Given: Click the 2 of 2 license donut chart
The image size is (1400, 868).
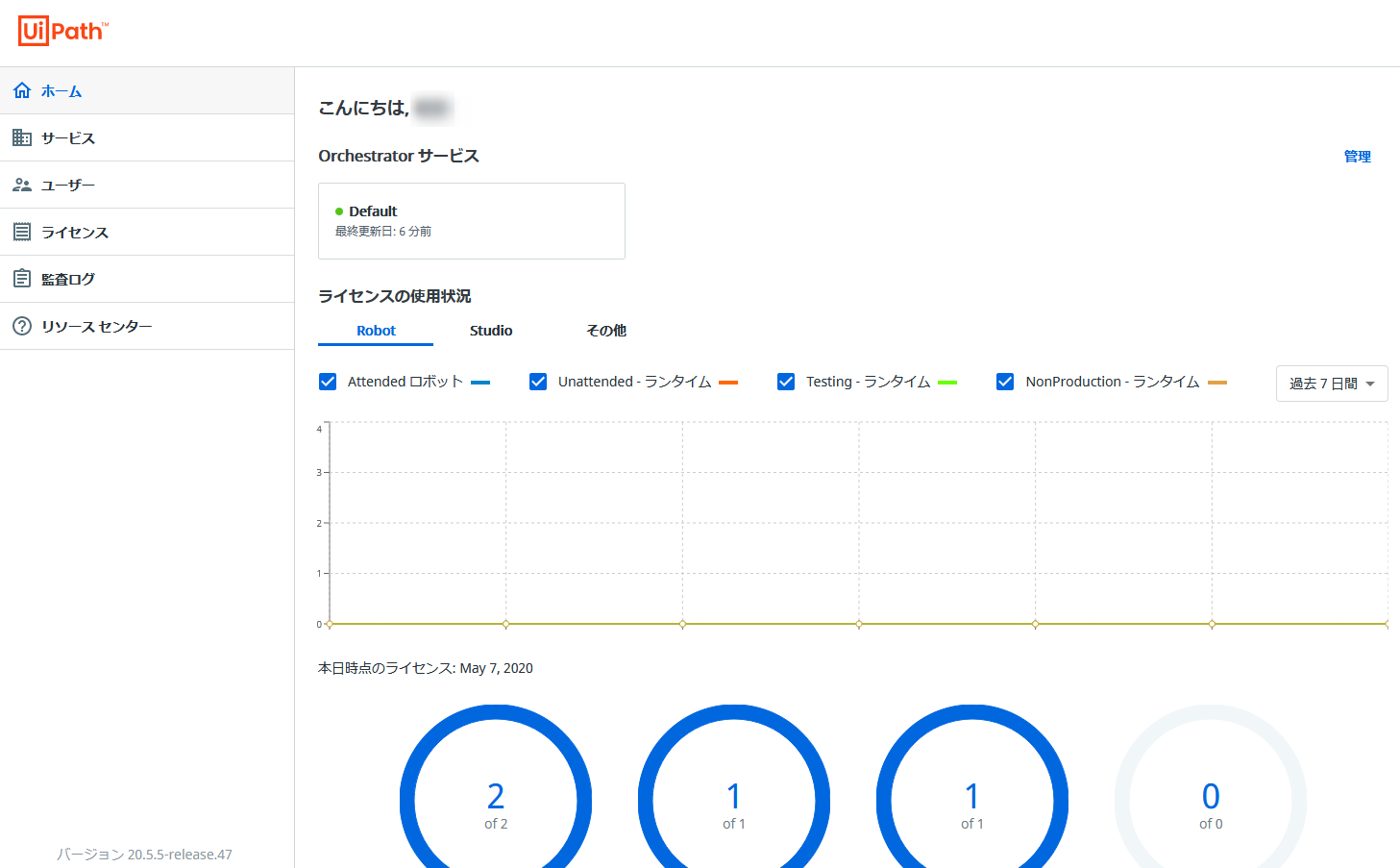Looking at the screenshot, I should click(496, 801).
